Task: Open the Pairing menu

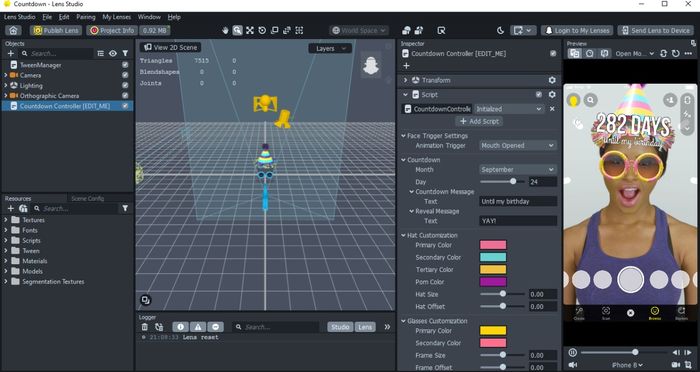Action: (x=86, y=17)
